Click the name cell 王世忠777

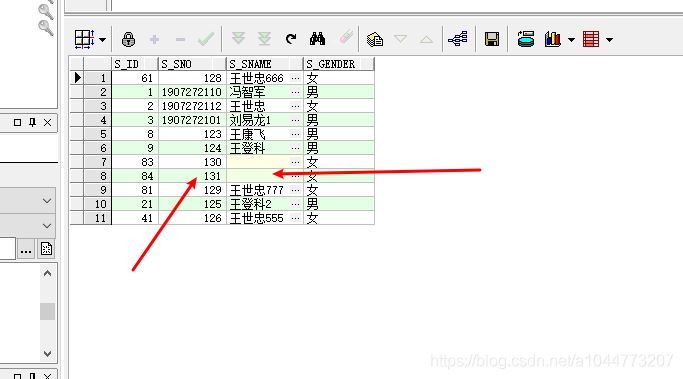pyautogui.click(x=257, y=190)
